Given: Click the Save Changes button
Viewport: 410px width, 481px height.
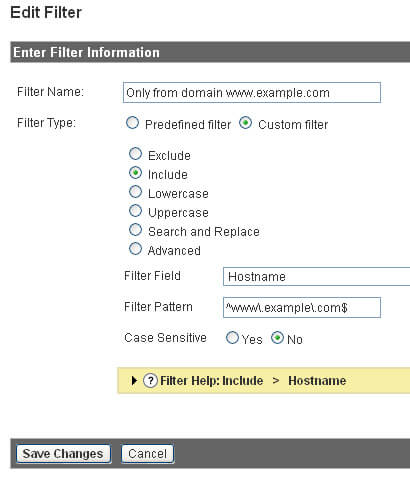Looking at the screenshot, I should (x=63, y=454).
